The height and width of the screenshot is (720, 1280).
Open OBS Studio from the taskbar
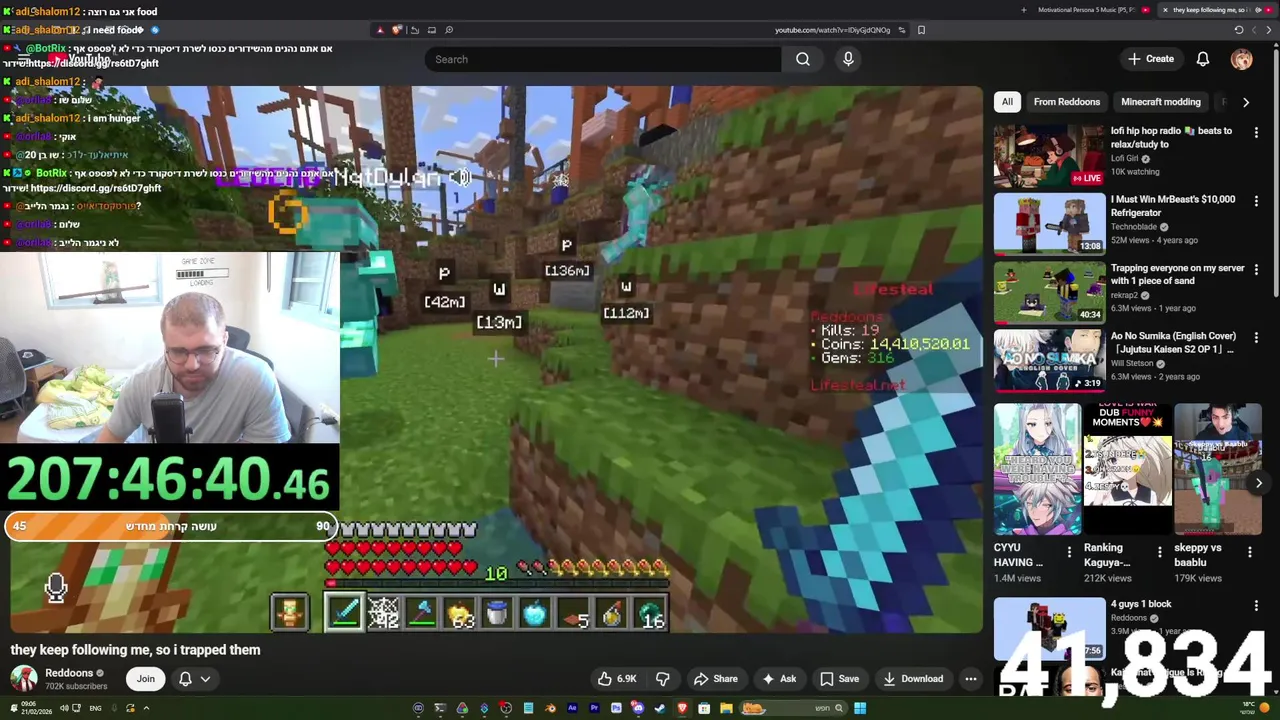506,708
